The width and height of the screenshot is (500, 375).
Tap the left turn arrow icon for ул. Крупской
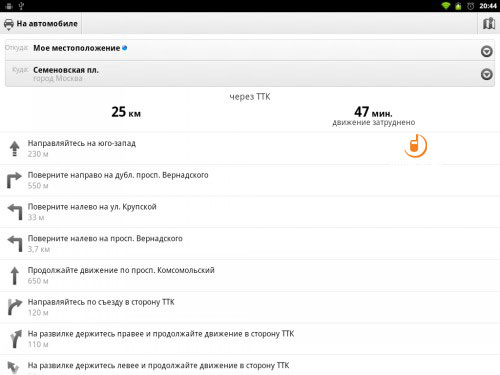point(15,212)
